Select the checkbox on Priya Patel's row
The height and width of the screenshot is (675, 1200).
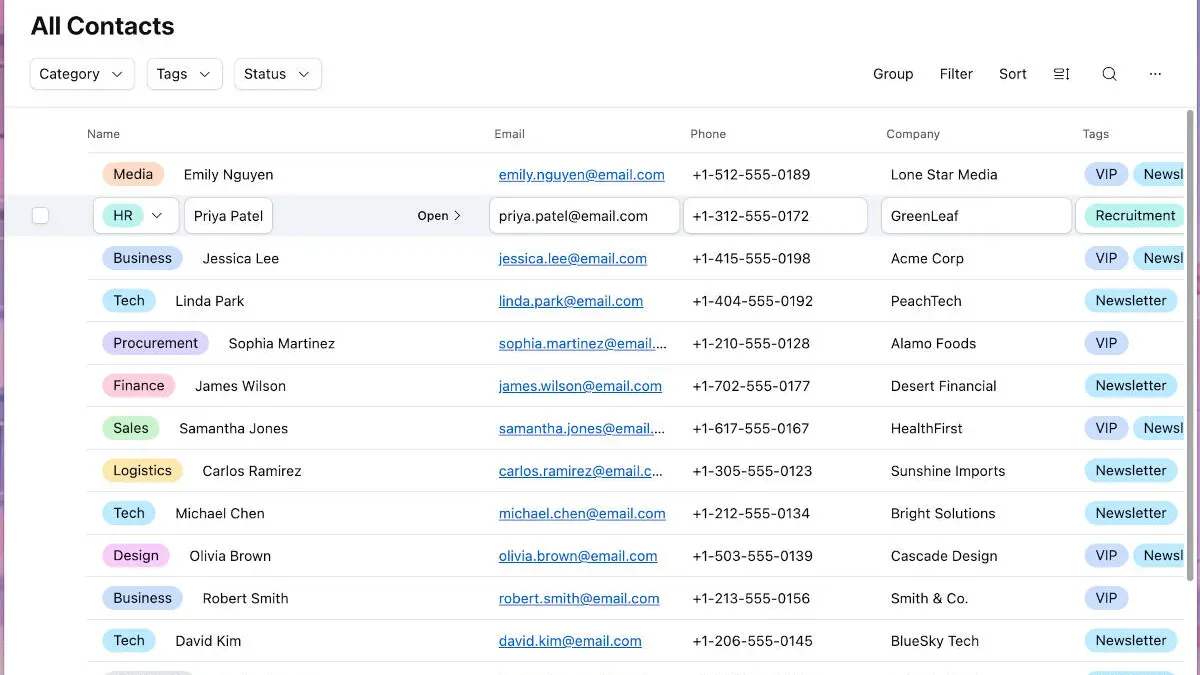[x=40, y=215]
